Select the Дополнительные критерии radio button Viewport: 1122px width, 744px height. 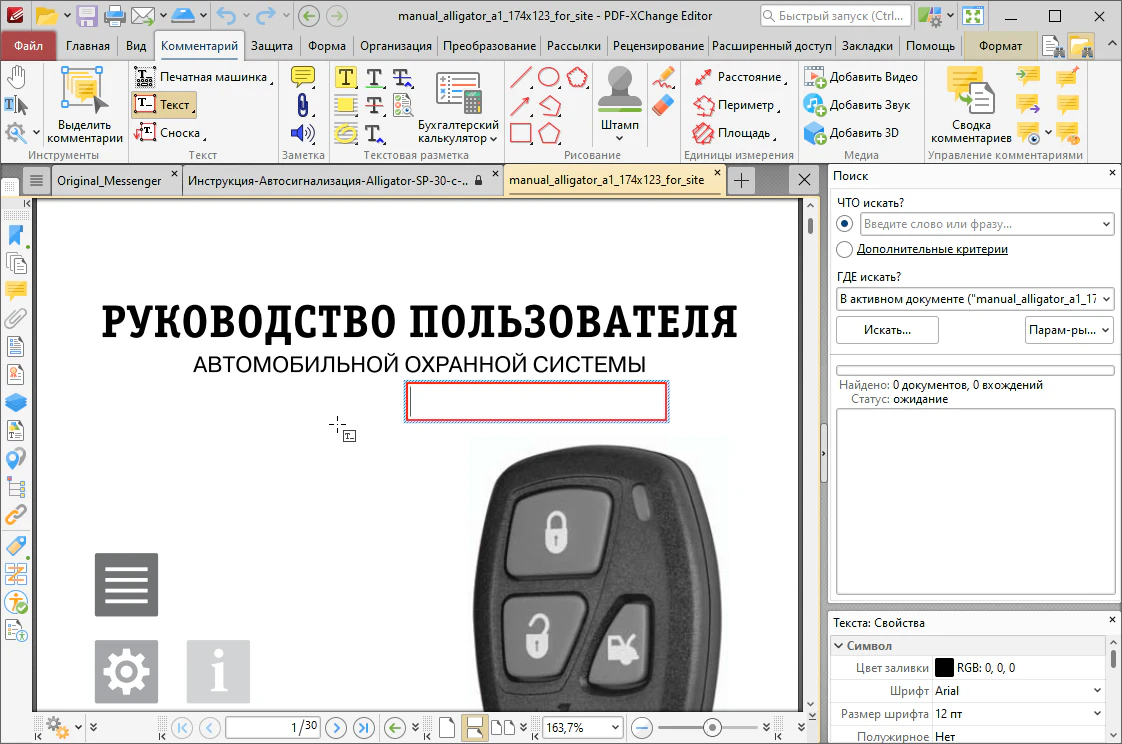pos(845,249)
